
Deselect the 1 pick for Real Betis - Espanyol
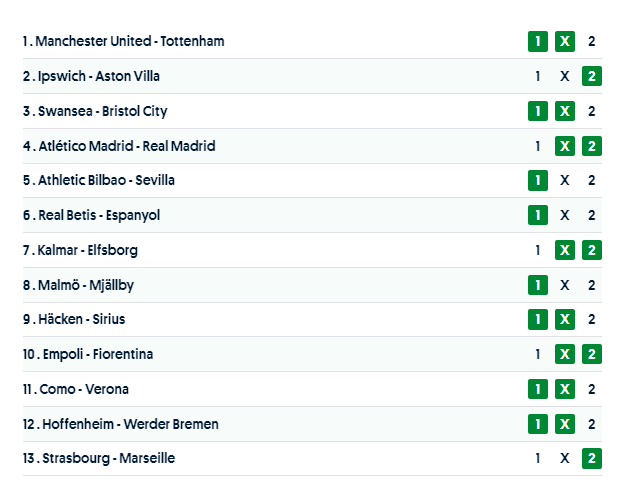point(538,215)
